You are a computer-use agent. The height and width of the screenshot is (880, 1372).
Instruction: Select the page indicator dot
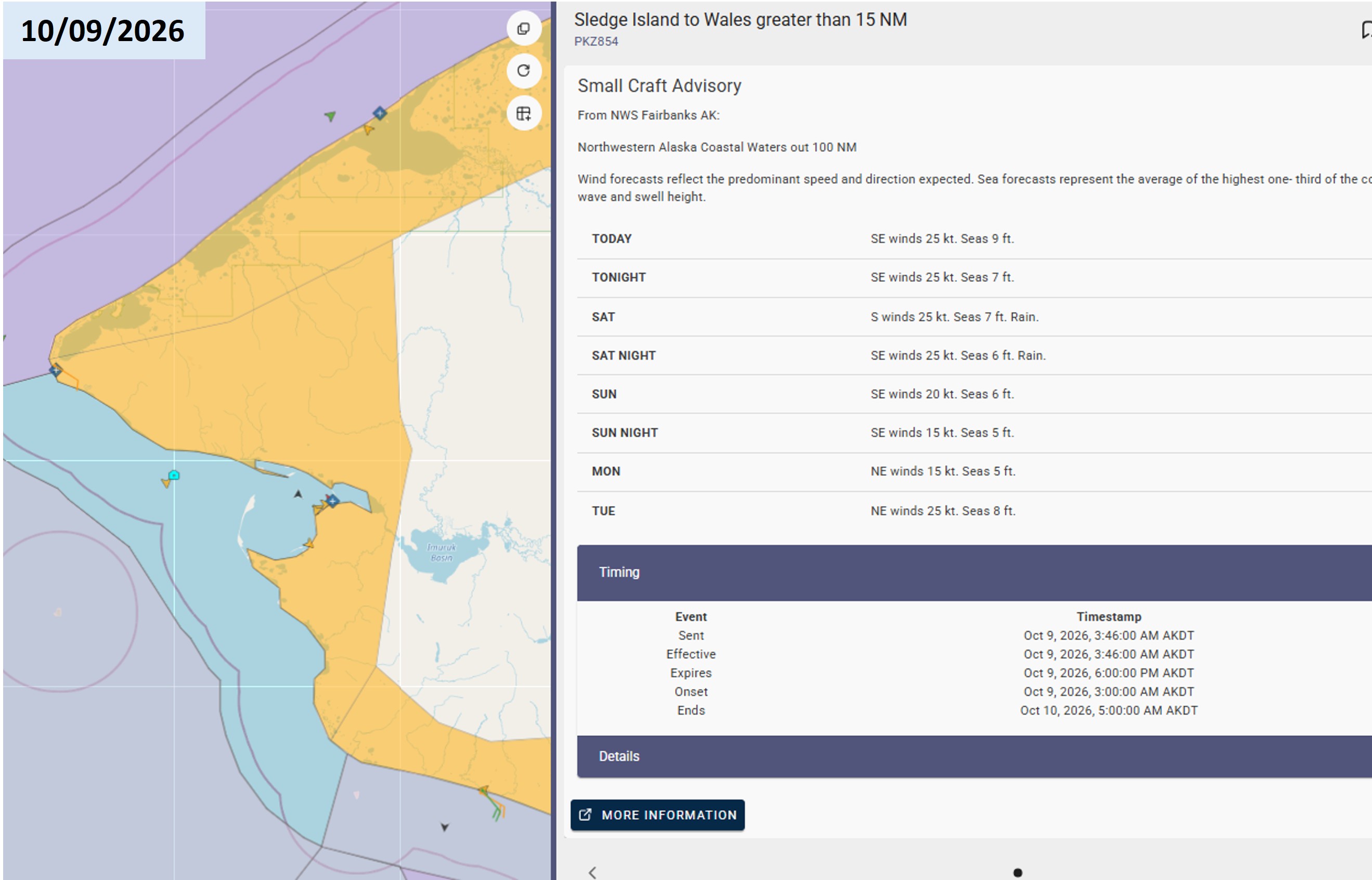(1018, 873)
